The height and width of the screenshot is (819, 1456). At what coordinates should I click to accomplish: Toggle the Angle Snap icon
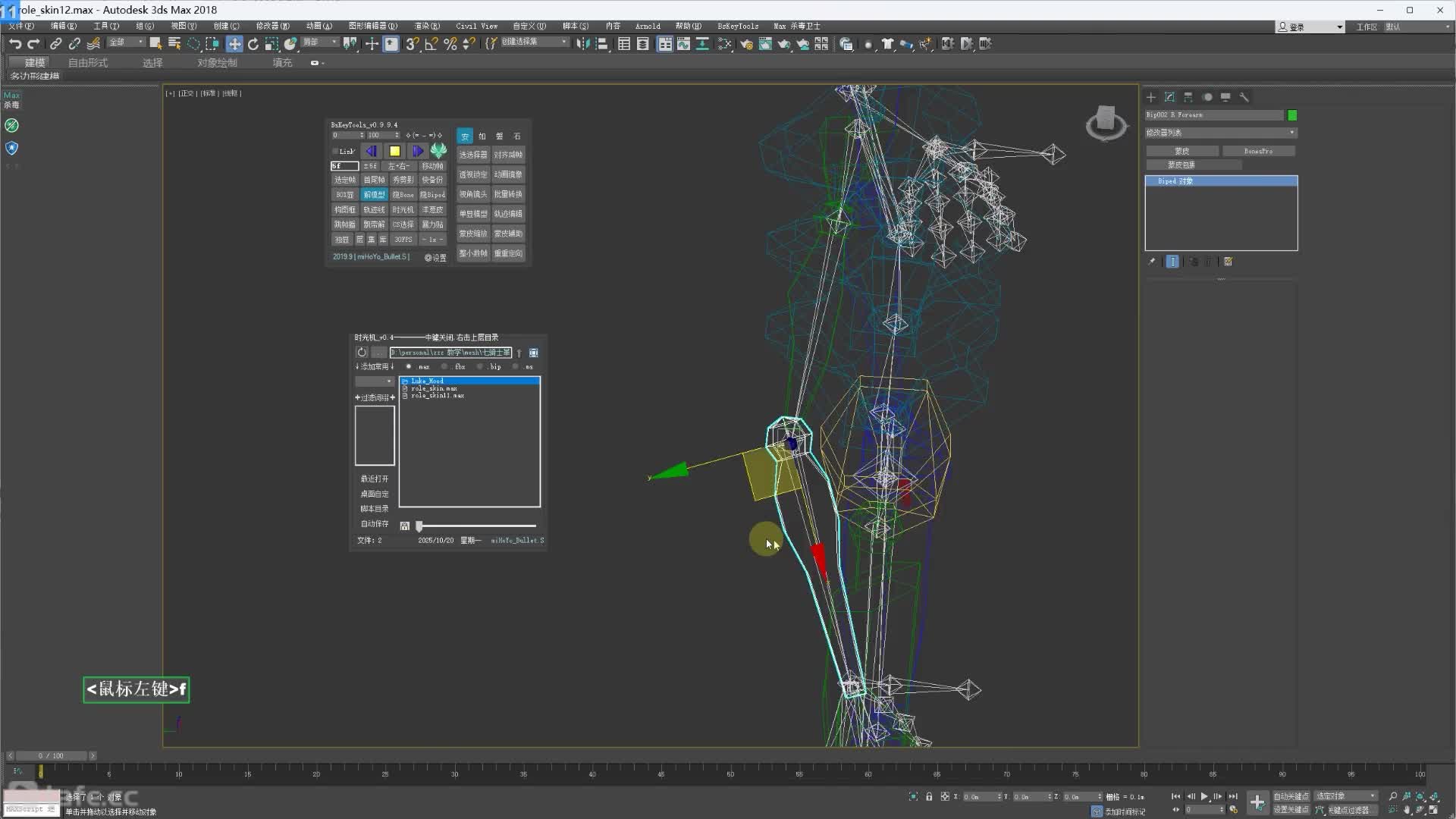click(x=431, y=44)
